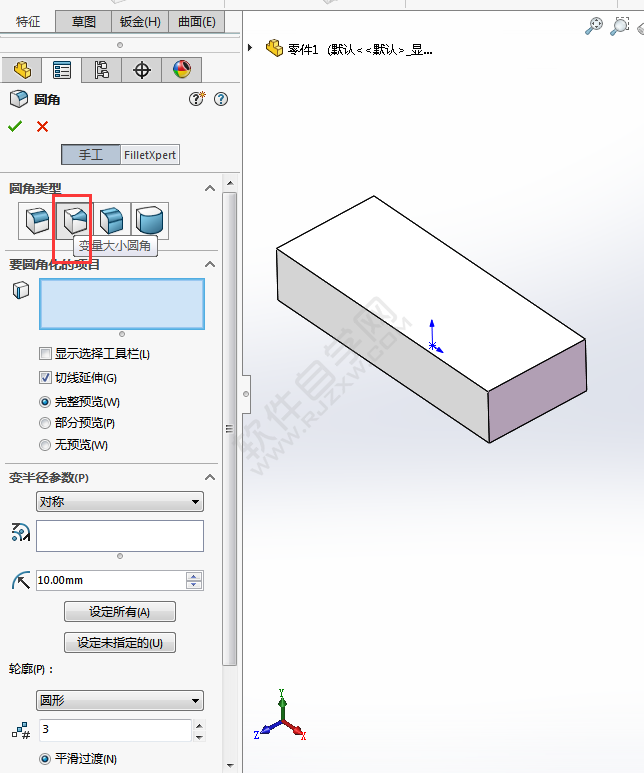644x773 pixels.
Task: Decrease instance count with down arrow
Action: [199, 737]
